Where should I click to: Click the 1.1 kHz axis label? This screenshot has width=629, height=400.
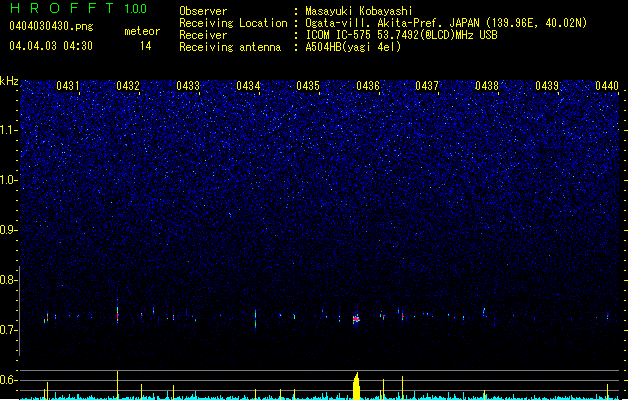click(9, 130)
